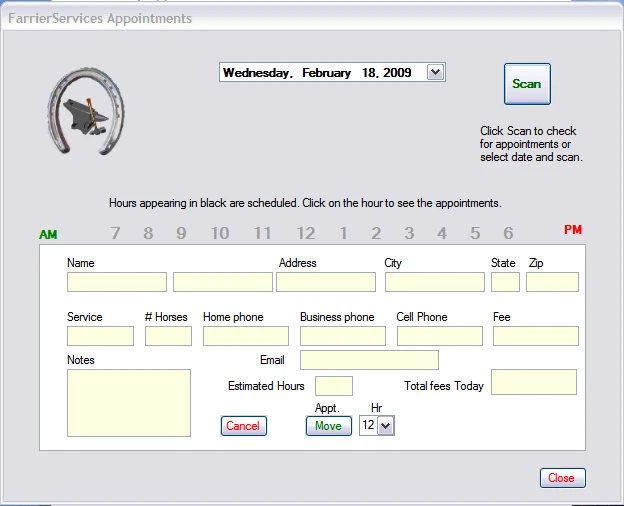This screenshot has width=624, height=506.
Task: Click the Business phone field
Action: pyautogui.click(x=343, y=336)
